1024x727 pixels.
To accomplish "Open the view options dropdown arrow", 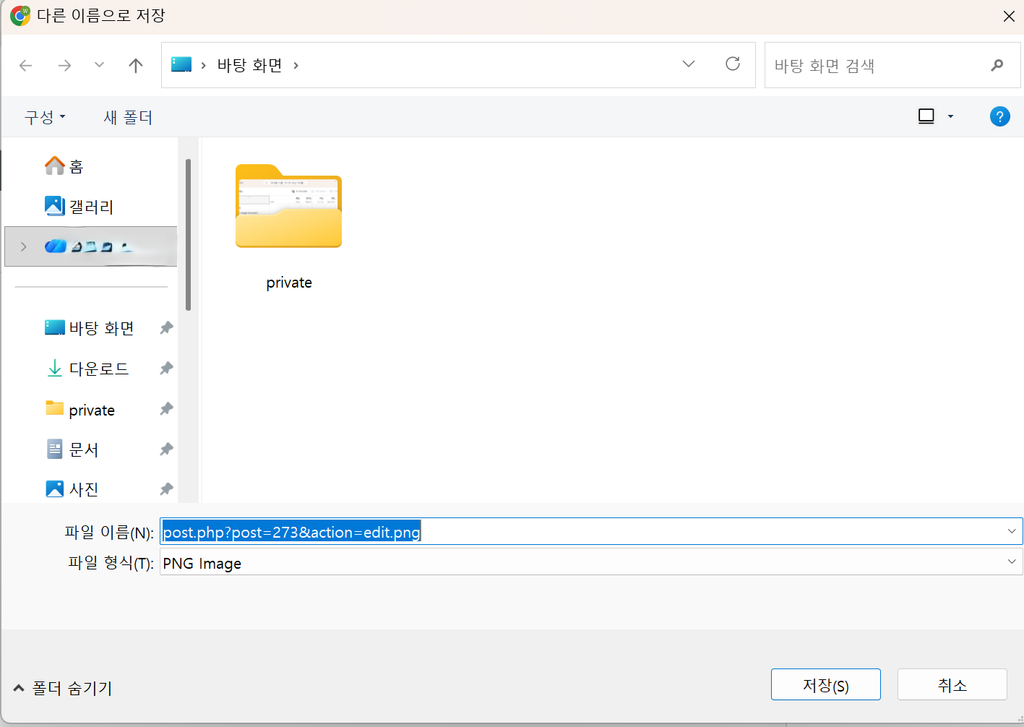I will tap(950, 117).
